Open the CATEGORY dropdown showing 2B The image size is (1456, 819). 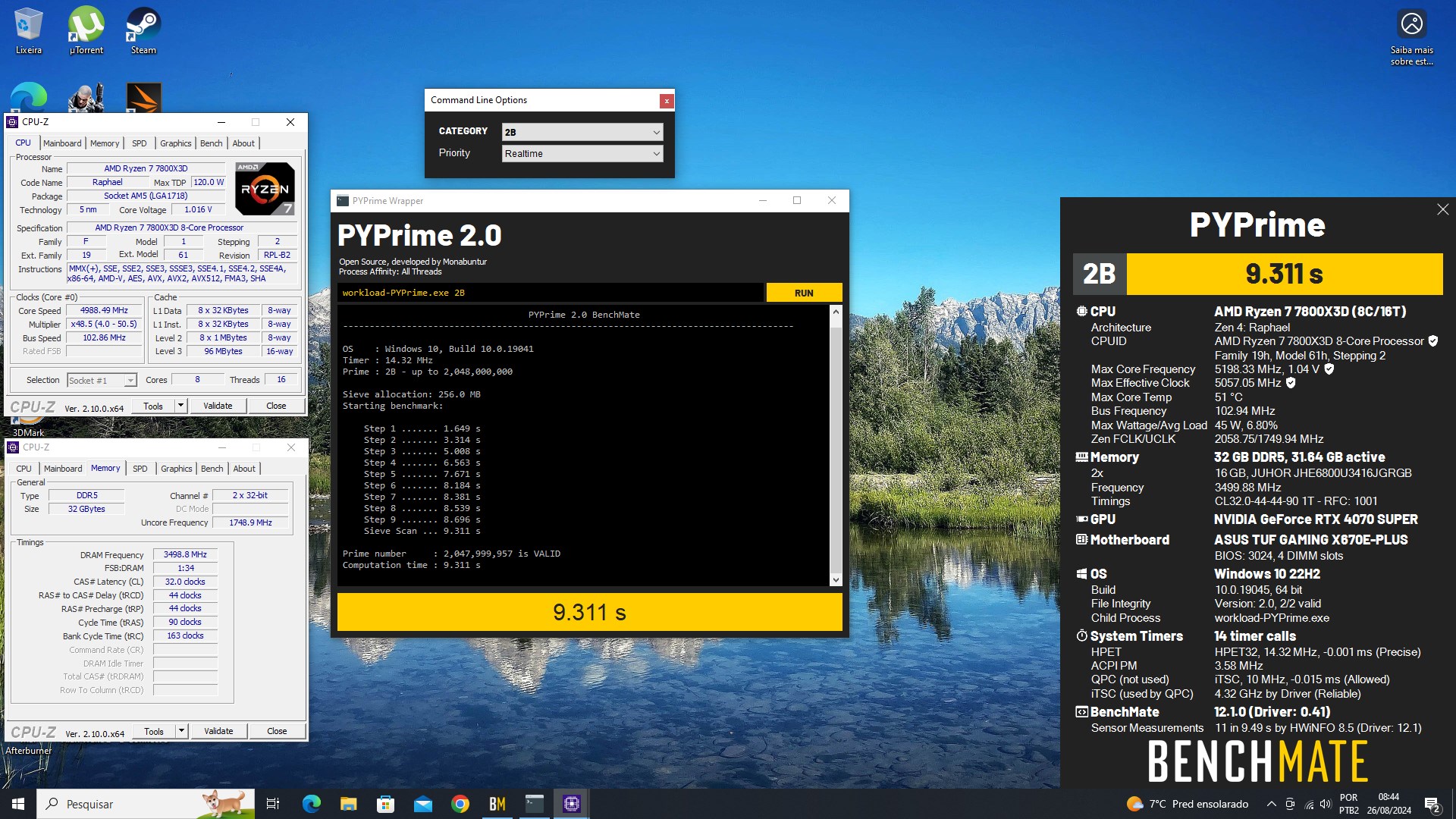click(582, 132)
